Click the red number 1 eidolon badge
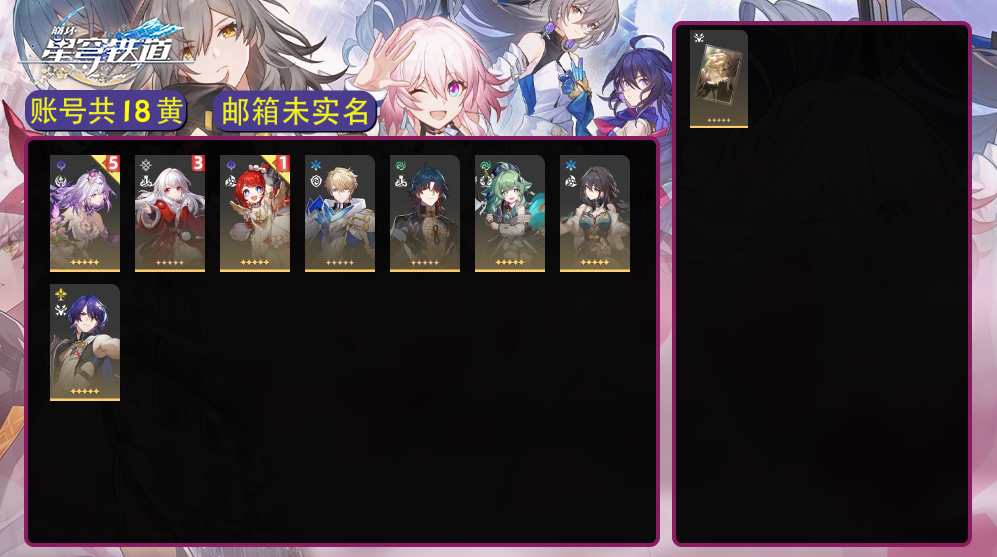Viewport: 997px width, 557px height. click(282, 163)
